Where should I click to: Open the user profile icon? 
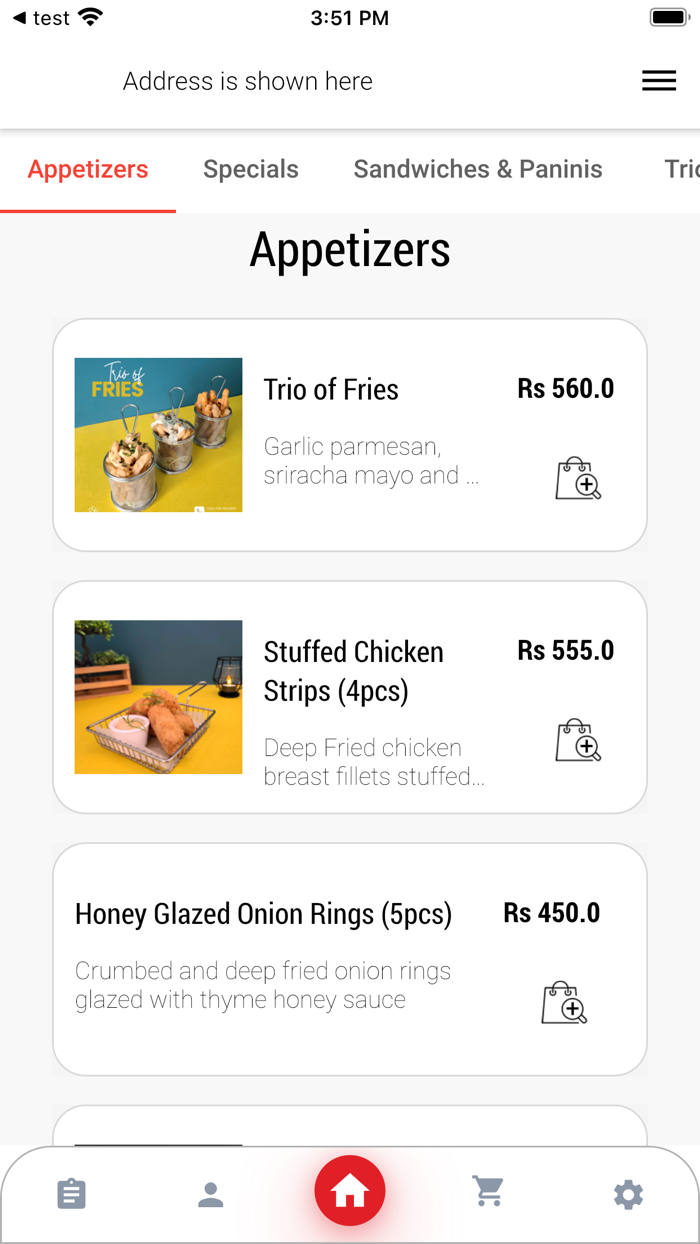[210, 1194]
